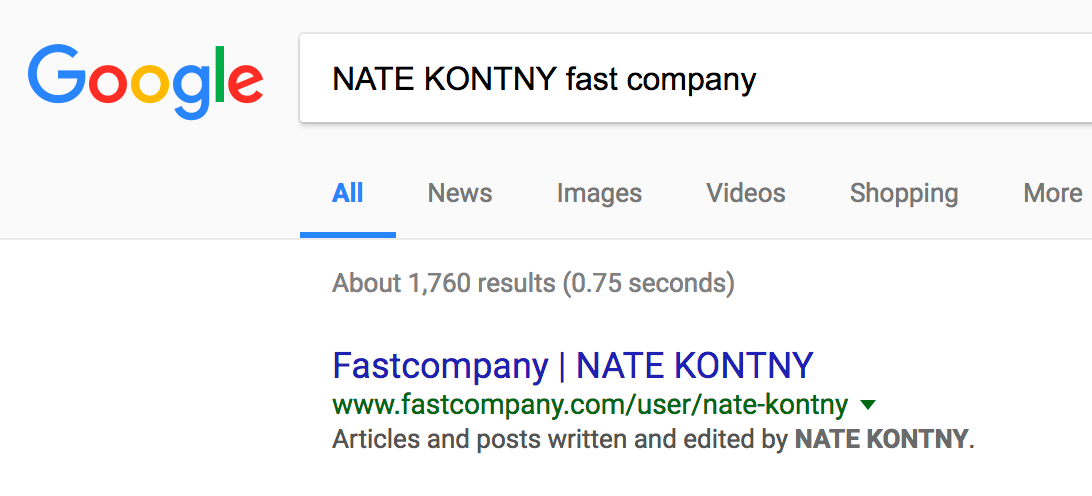Screen dimensions: 1092x496
Task: Click the www.fastcompany.com/user/nate-kontny URL text
Action: pos(590,405)
